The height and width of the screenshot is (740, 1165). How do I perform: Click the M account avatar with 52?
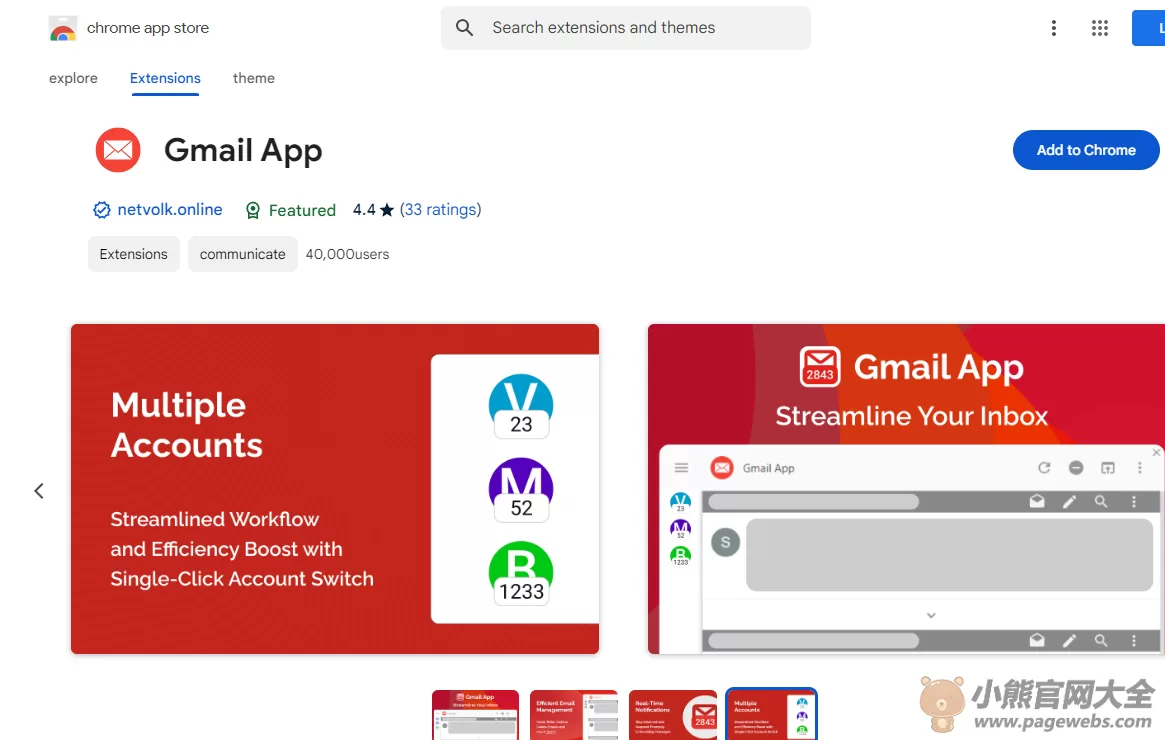click(x=521, y=490)
